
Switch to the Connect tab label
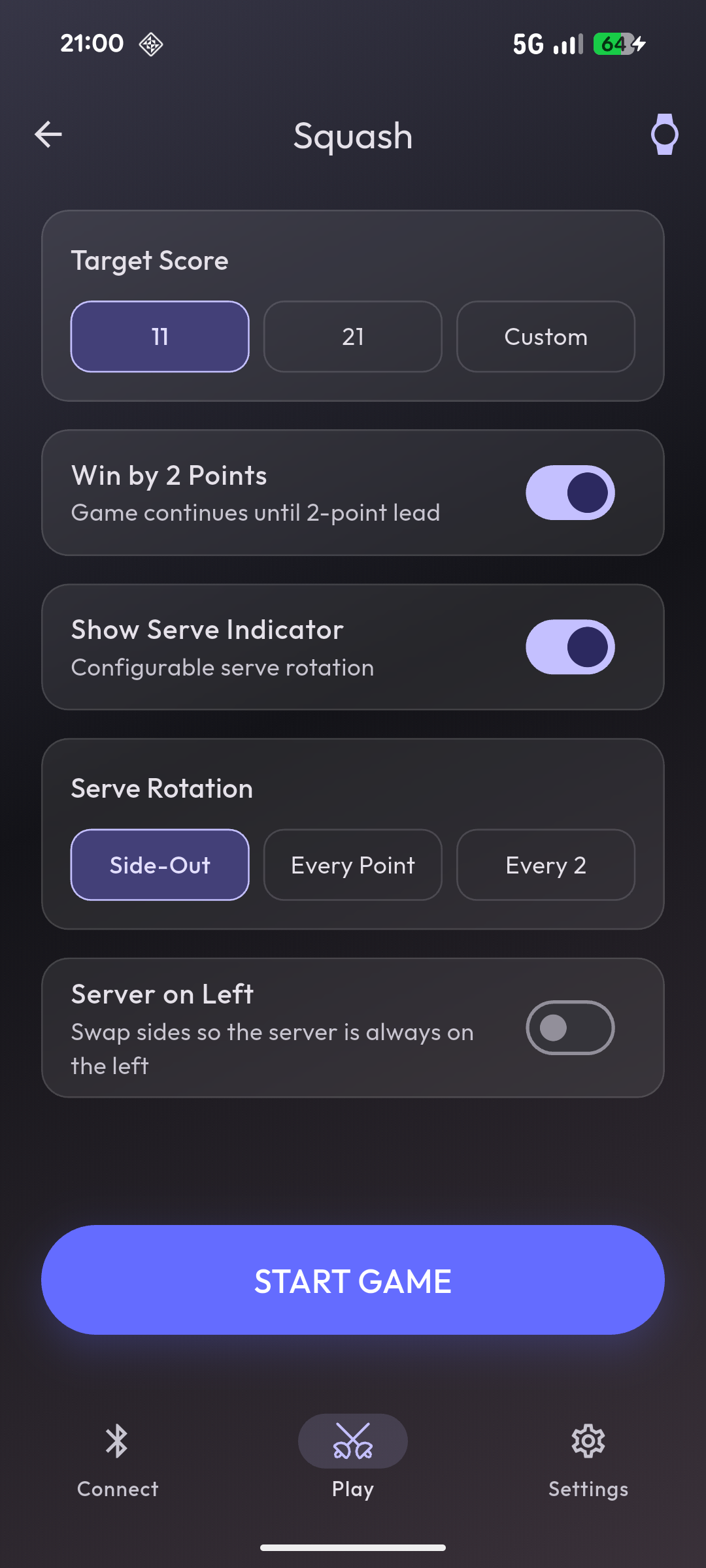pos(118,1489)
